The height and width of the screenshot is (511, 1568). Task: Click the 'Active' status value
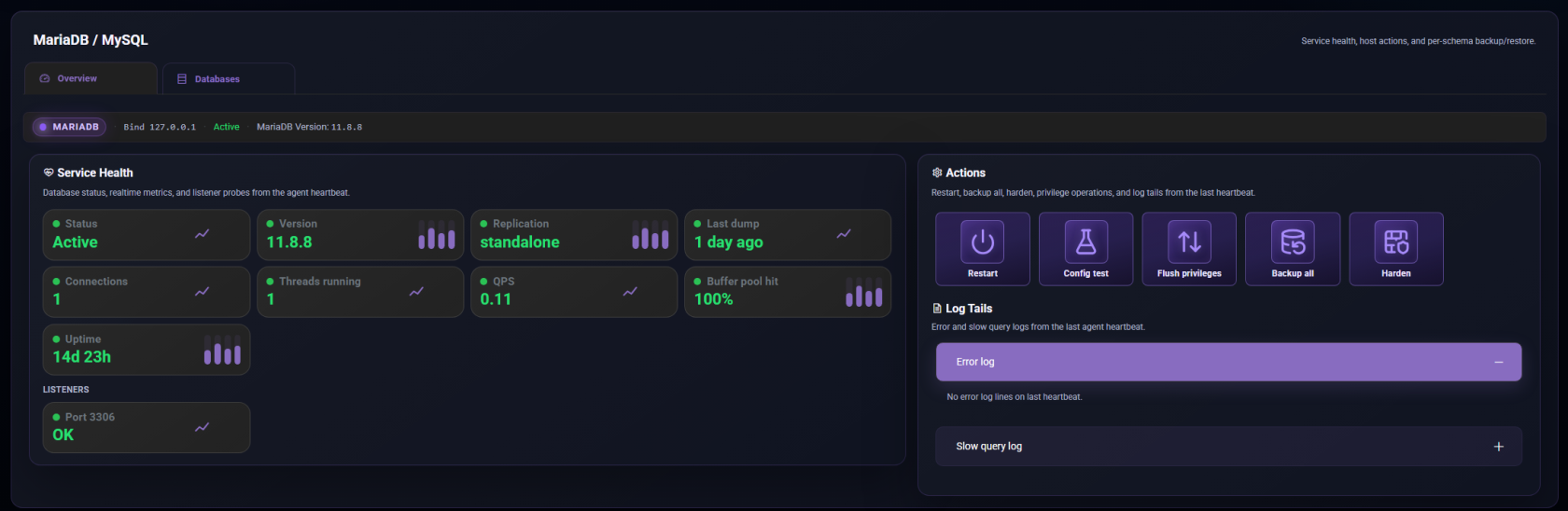coord(75,242)
